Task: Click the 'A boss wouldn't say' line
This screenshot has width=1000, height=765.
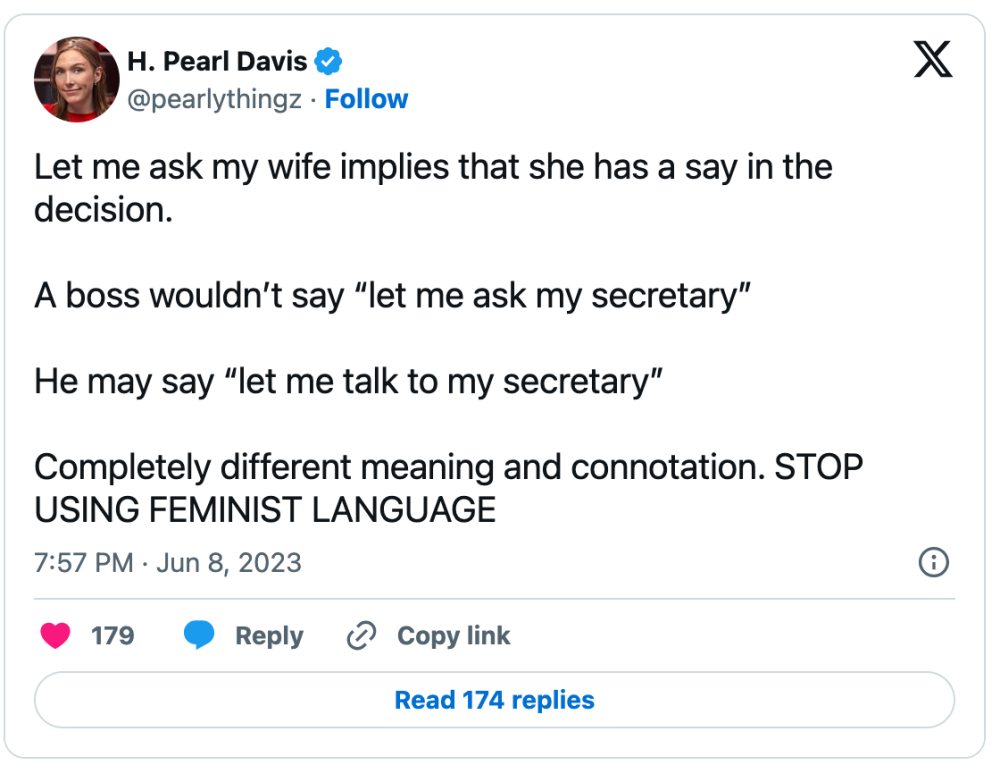Action: pyautogui.click(x=392, y=296)
